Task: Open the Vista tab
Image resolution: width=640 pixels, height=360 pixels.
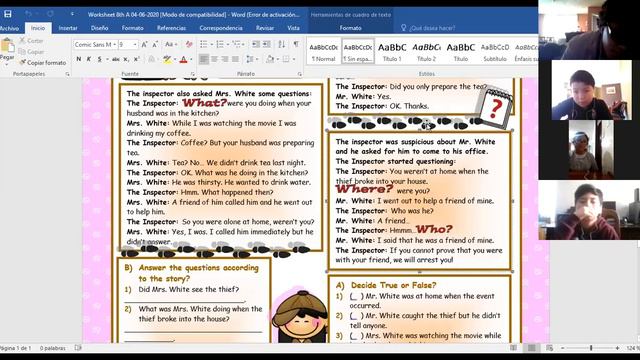Action: tap(293, 28)
